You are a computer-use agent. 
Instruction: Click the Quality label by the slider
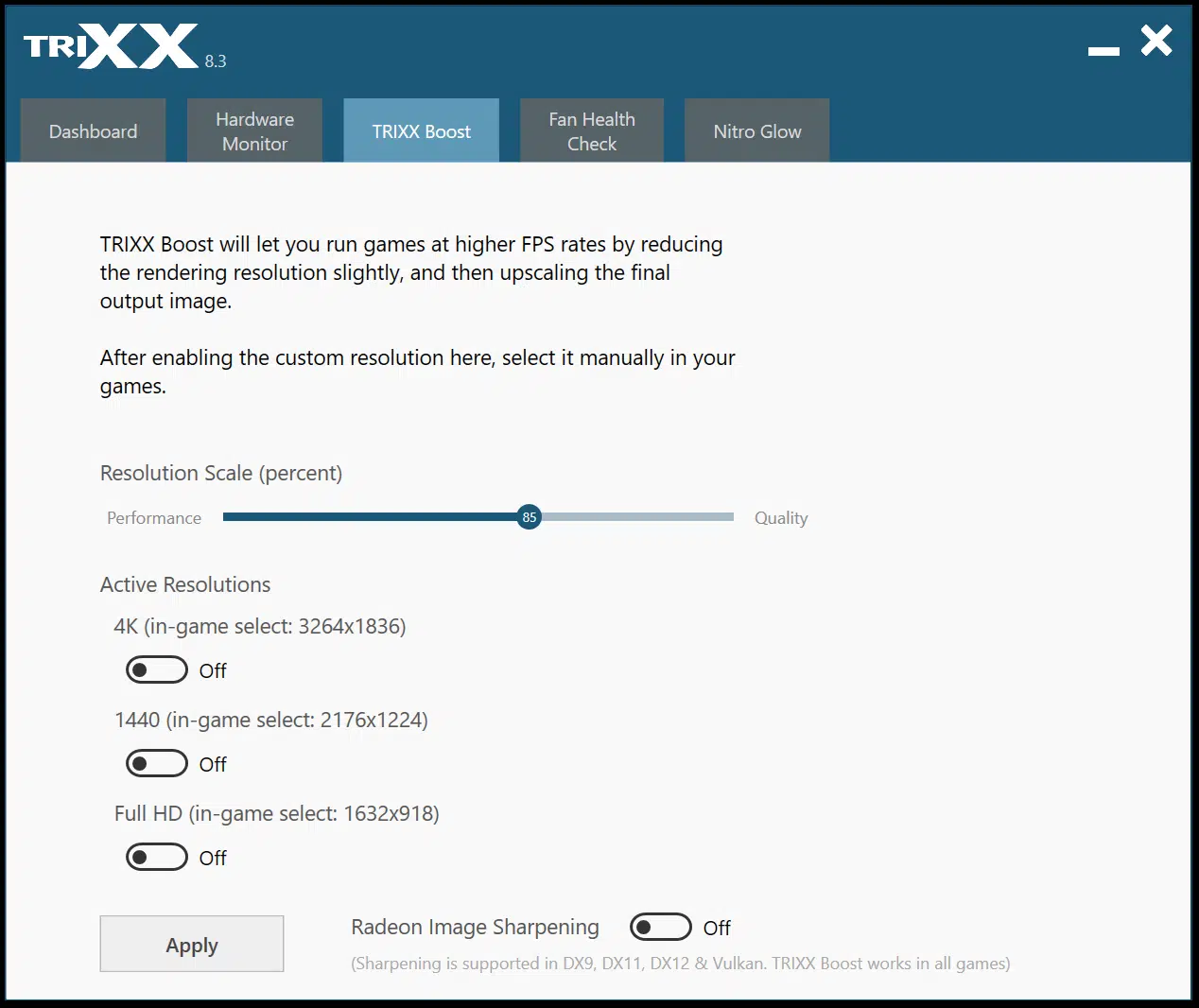(781, 518)
